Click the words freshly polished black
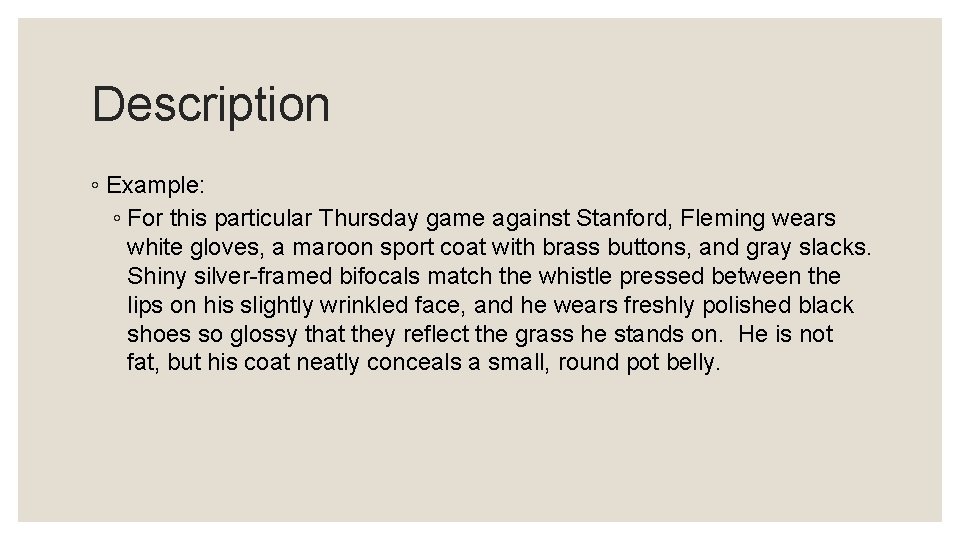This screenshot has height=540, width=960. click(x=738, y=305)
